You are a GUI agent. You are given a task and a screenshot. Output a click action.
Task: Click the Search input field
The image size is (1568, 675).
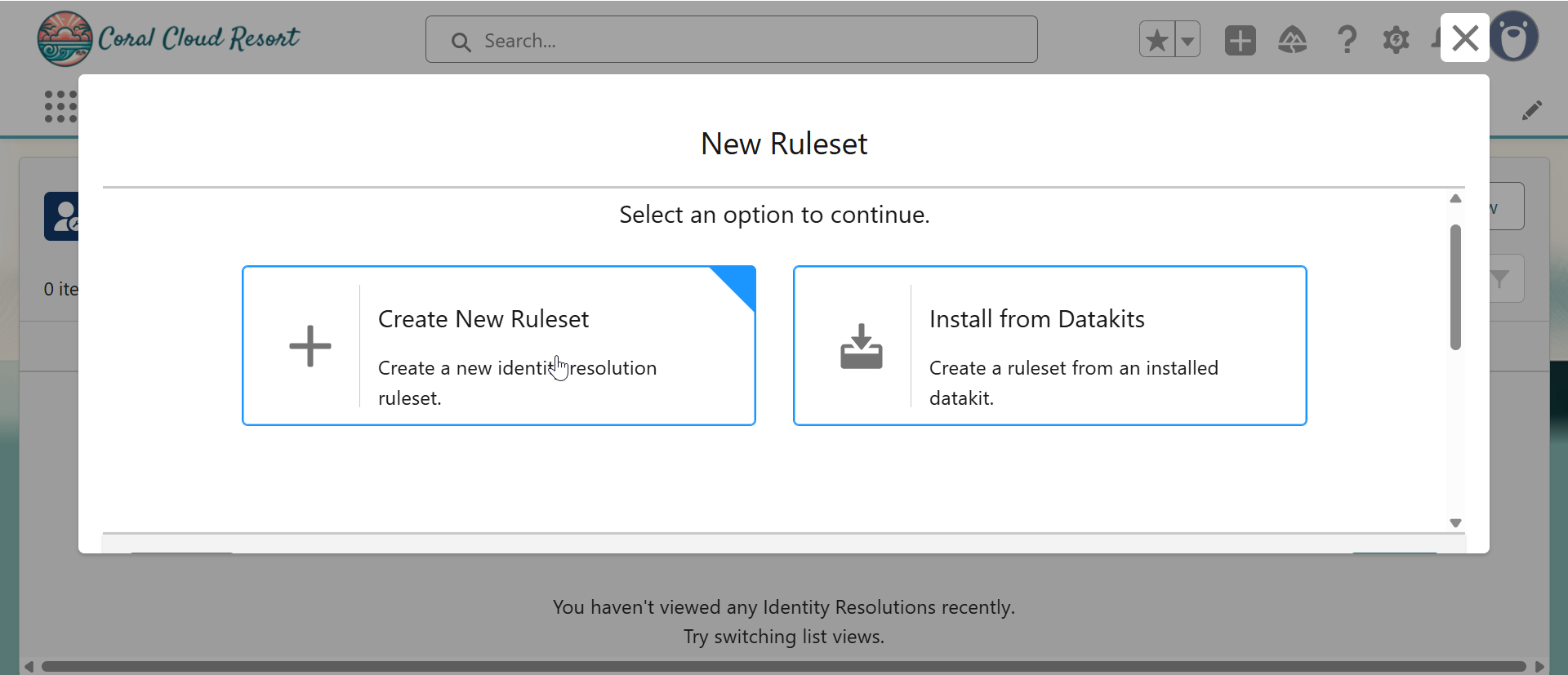[731, 40]
